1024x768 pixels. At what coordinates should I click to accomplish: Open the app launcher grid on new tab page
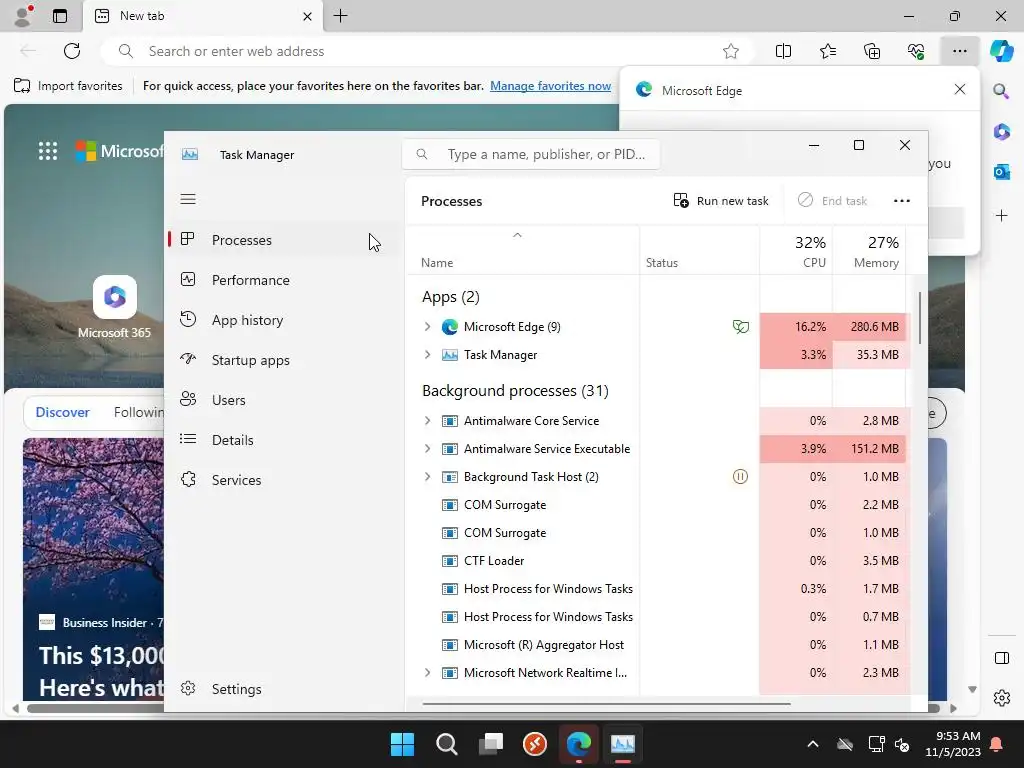48,152
